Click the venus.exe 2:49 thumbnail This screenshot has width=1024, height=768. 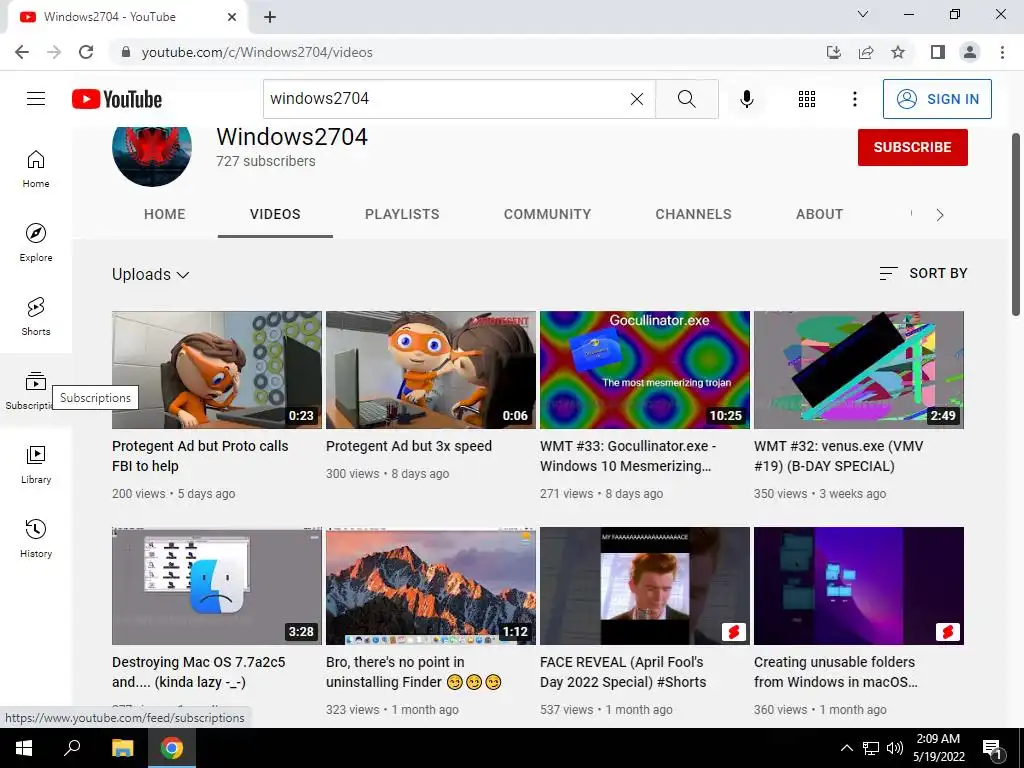pos(859,370)
